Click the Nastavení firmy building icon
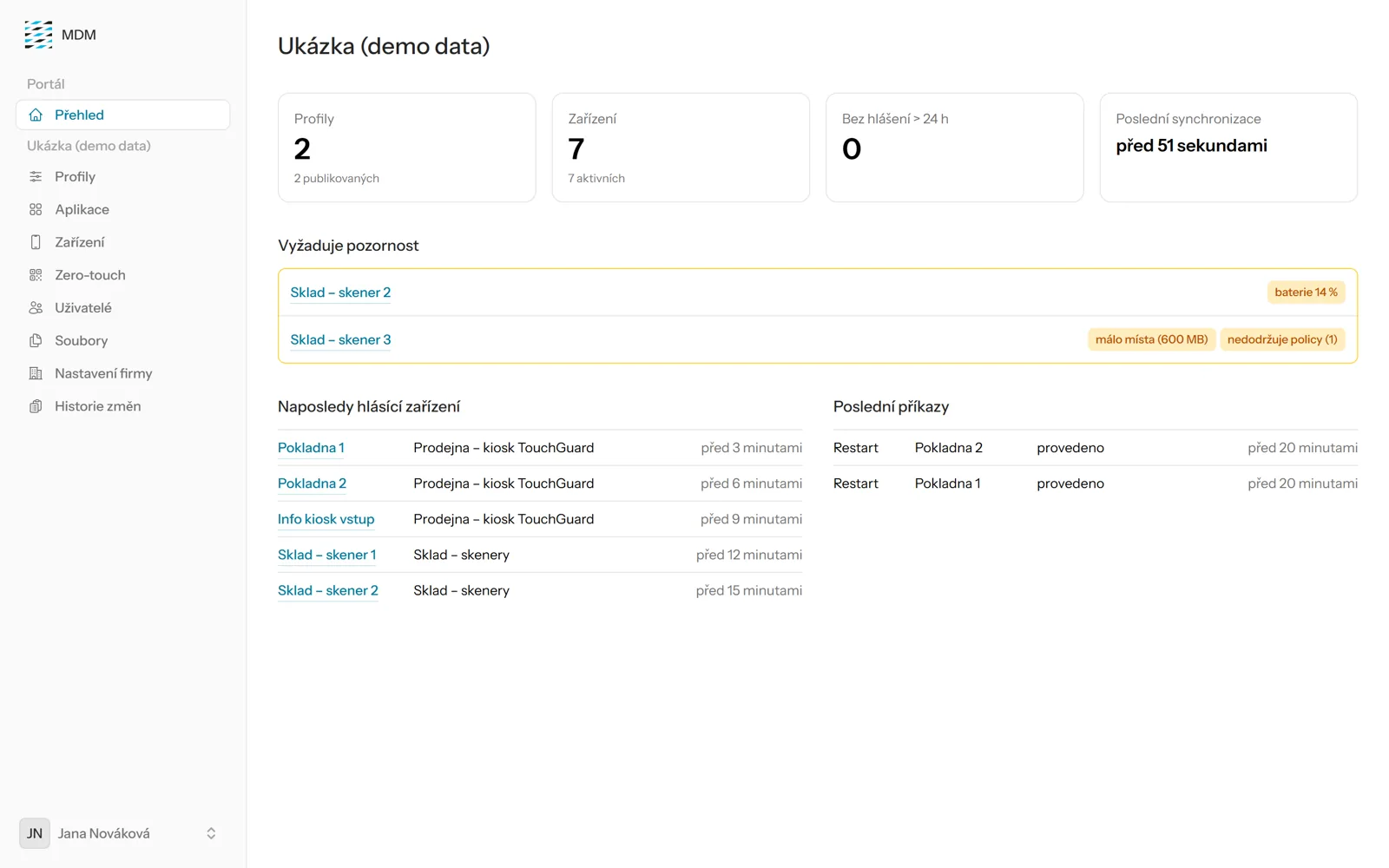This screenshot has height=868, width=1389. pos(36,373)
